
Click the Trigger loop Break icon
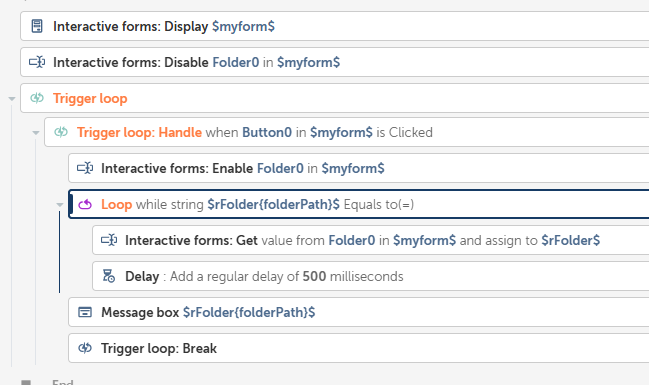[x=85, y=348]
